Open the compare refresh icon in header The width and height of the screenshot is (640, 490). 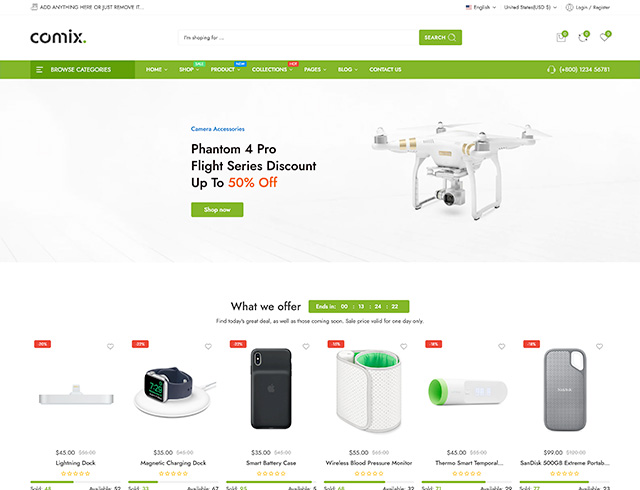point(583,37)
